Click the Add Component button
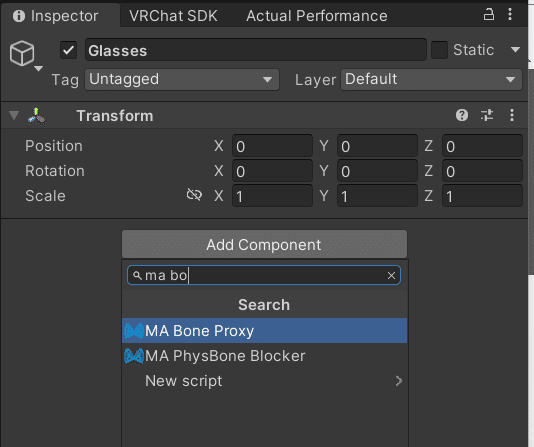 264,244
